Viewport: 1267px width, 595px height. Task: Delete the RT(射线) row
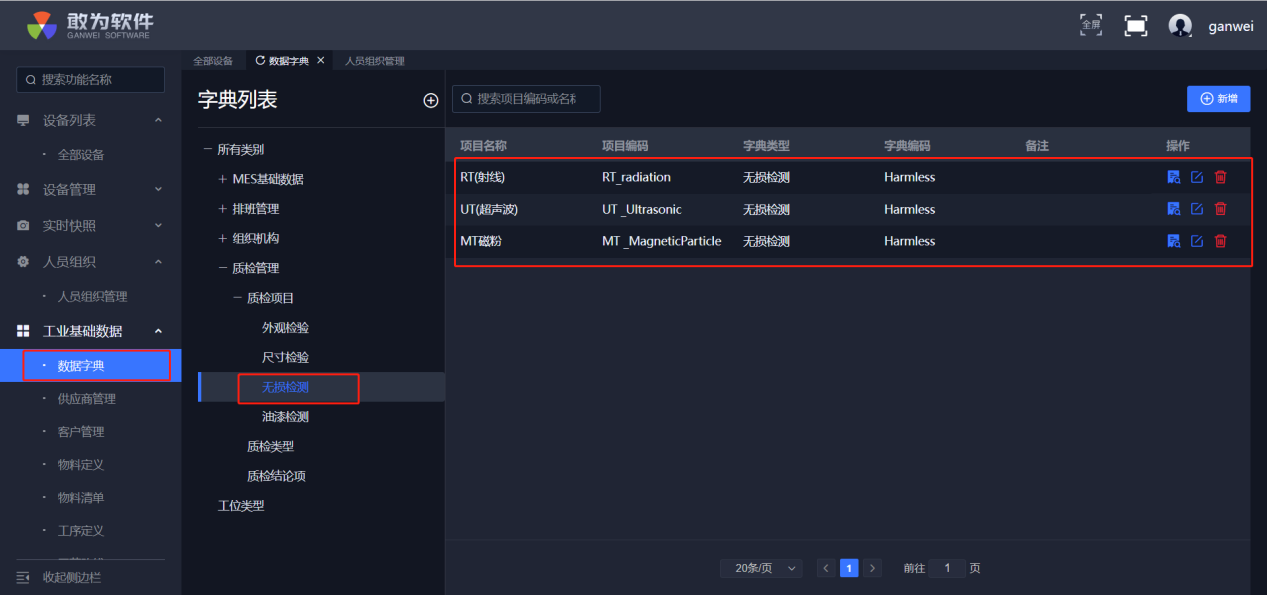pos(1220,177)
